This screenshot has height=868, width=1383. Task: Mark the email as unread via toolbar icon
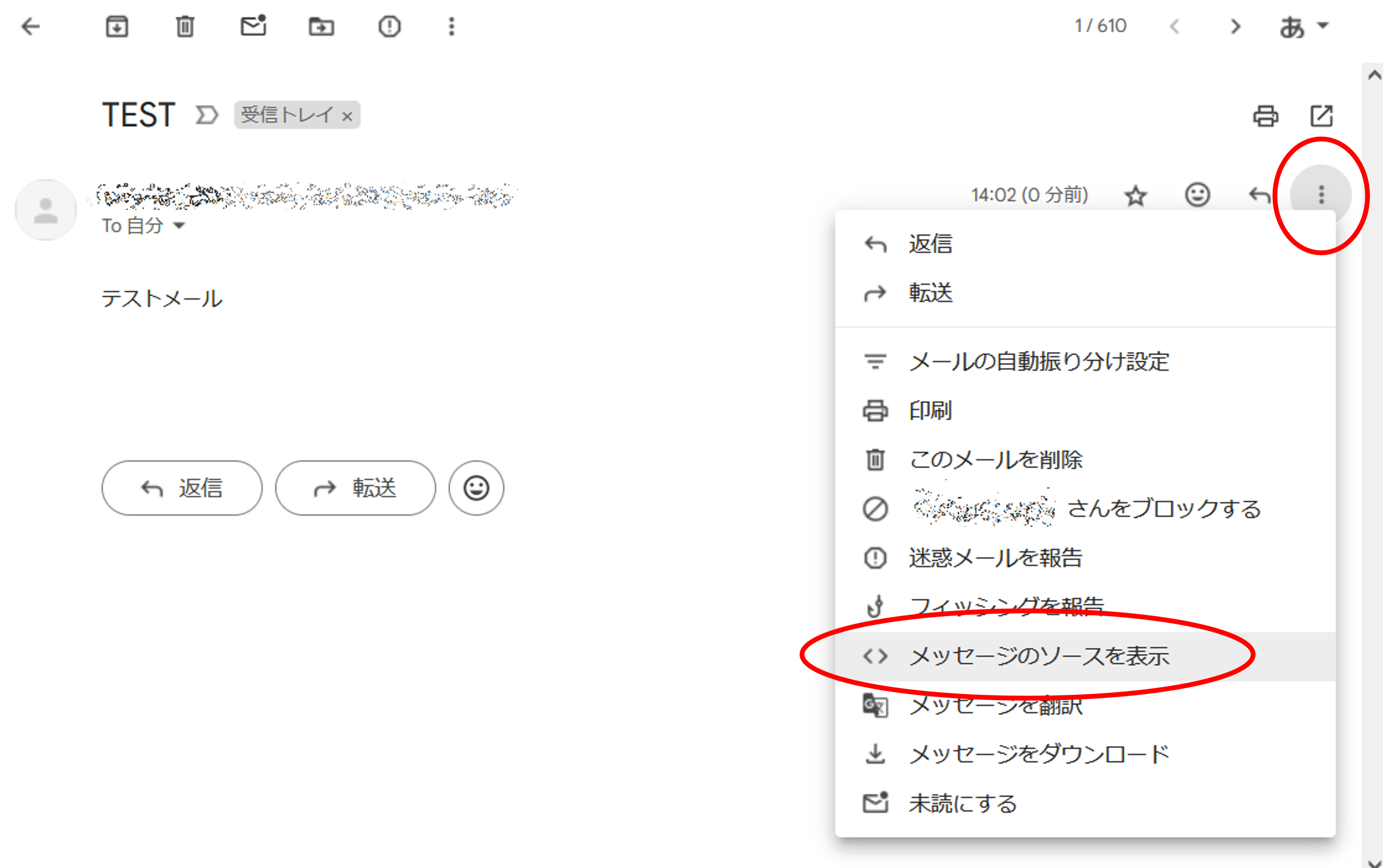pos(253,26)
